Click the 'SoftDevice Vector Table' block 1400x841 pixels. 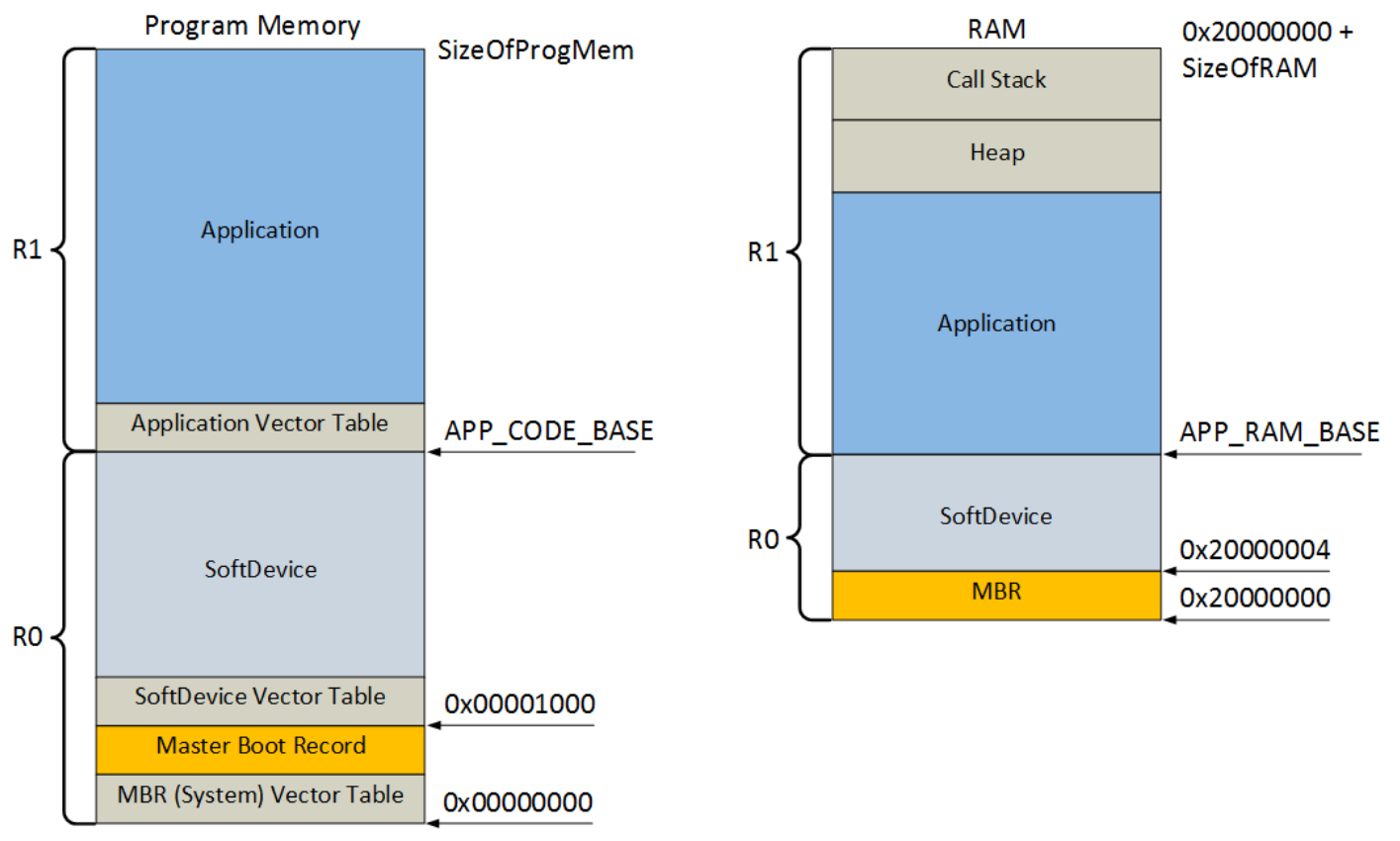pos(260,701)
